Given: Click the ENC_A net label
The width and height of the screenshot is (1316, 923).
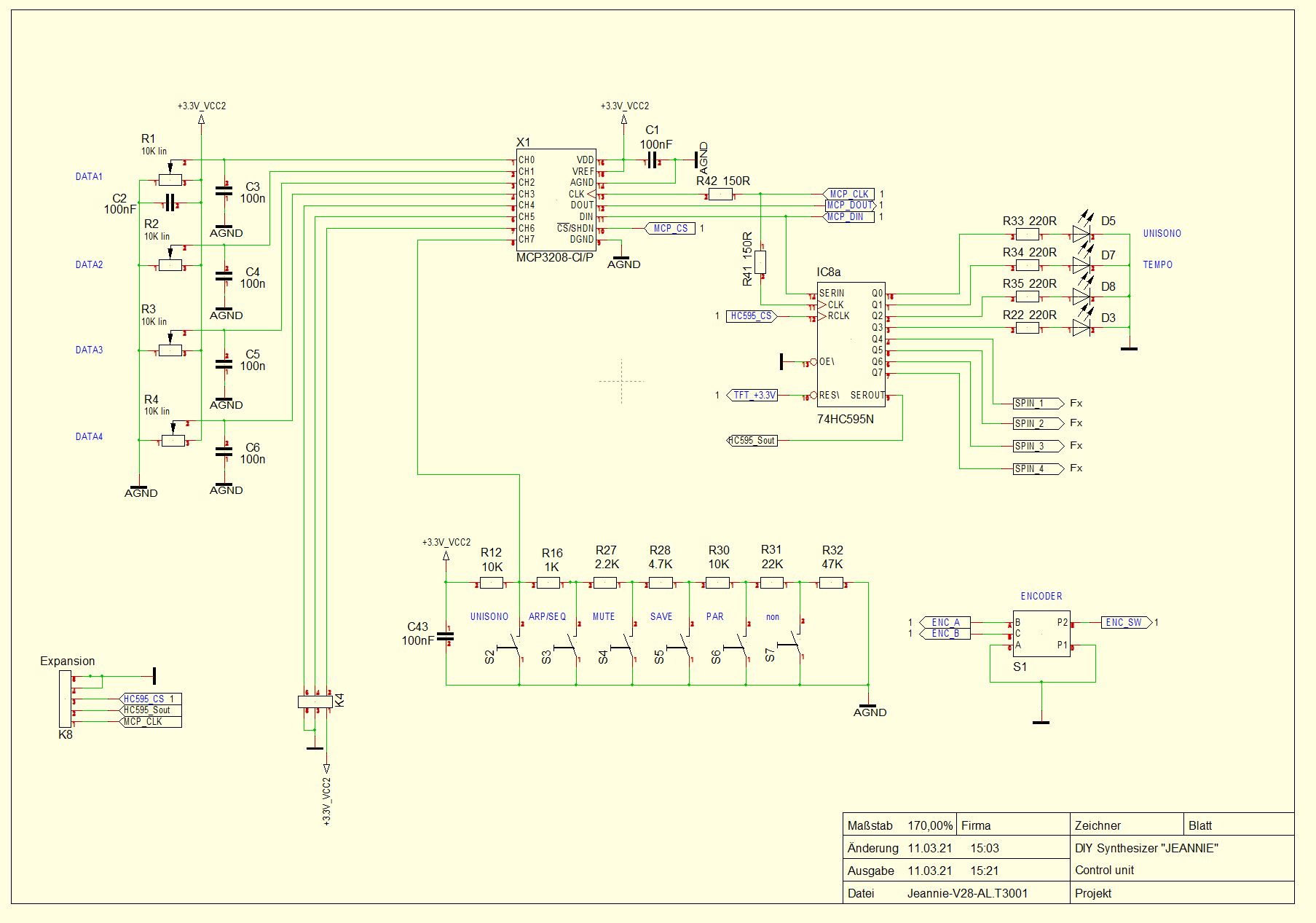Looking at the screenshot, I should tap(945, 622).
